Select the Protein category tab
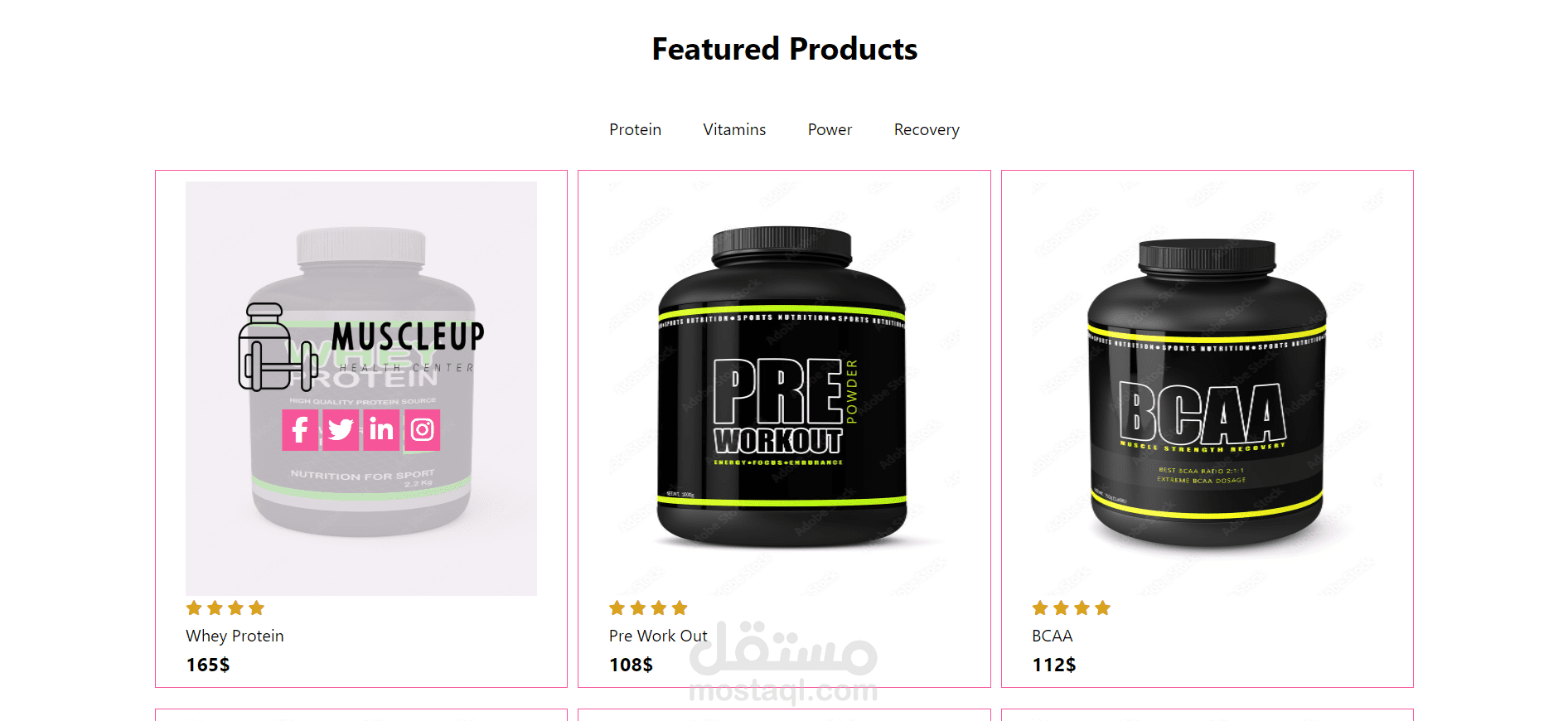This screenshot has width=1568, height=721. click(x=635, y=130)
